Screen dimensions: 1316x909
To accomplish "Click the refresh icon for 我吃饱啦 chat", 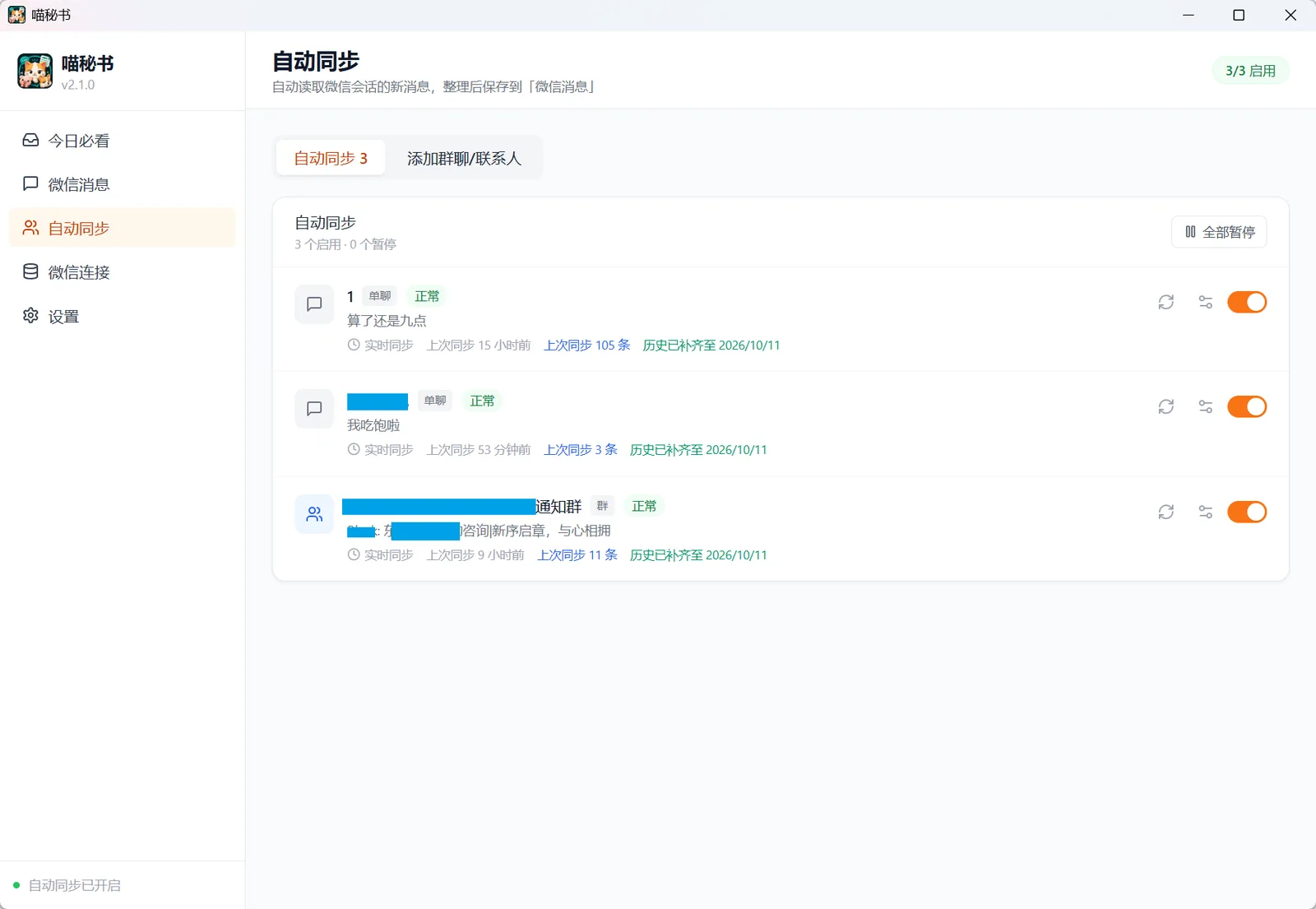I will click(x=1166, y=406).
